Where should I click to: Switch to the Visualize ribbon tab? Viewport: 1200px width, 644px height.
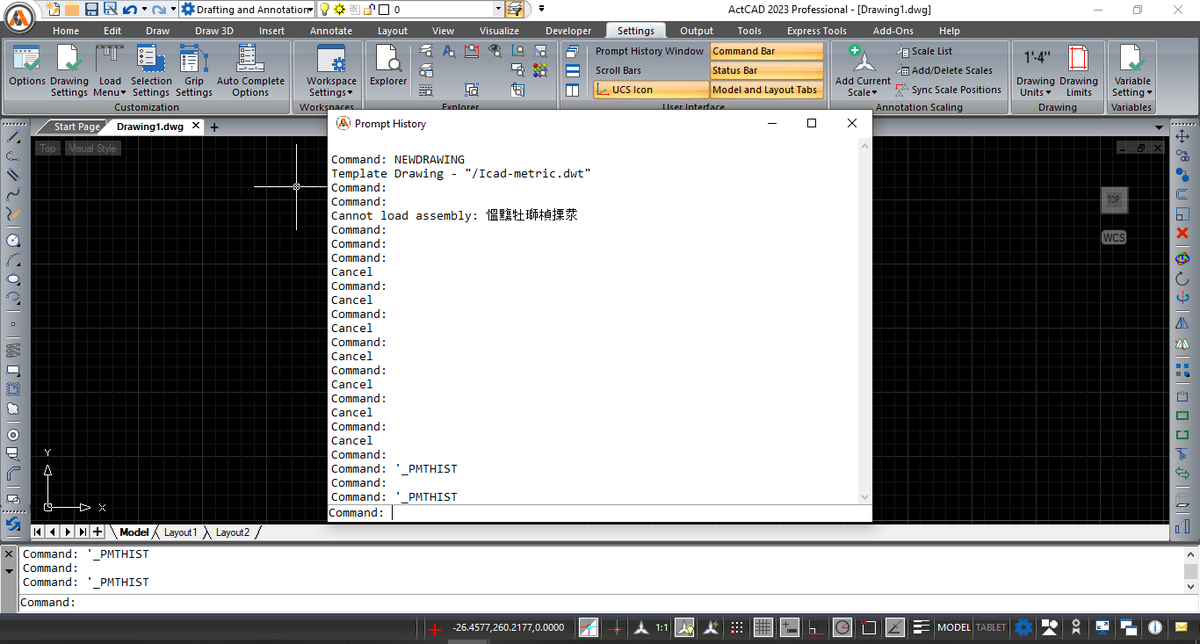pos(499,31)
